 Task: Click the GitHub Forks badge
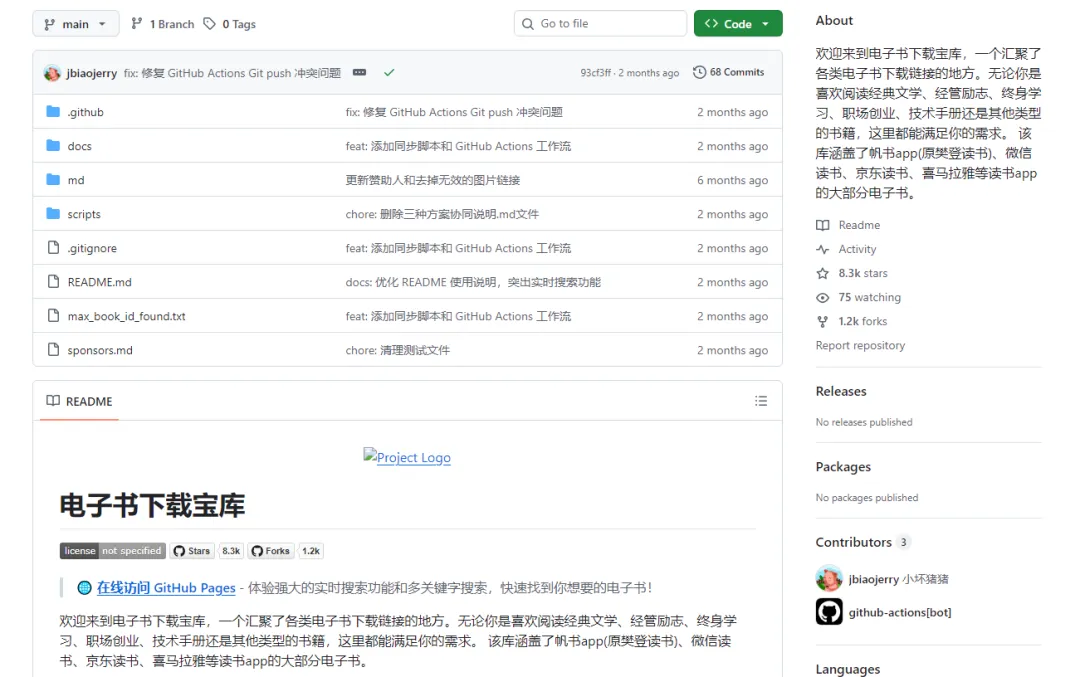tap(271, 551)
